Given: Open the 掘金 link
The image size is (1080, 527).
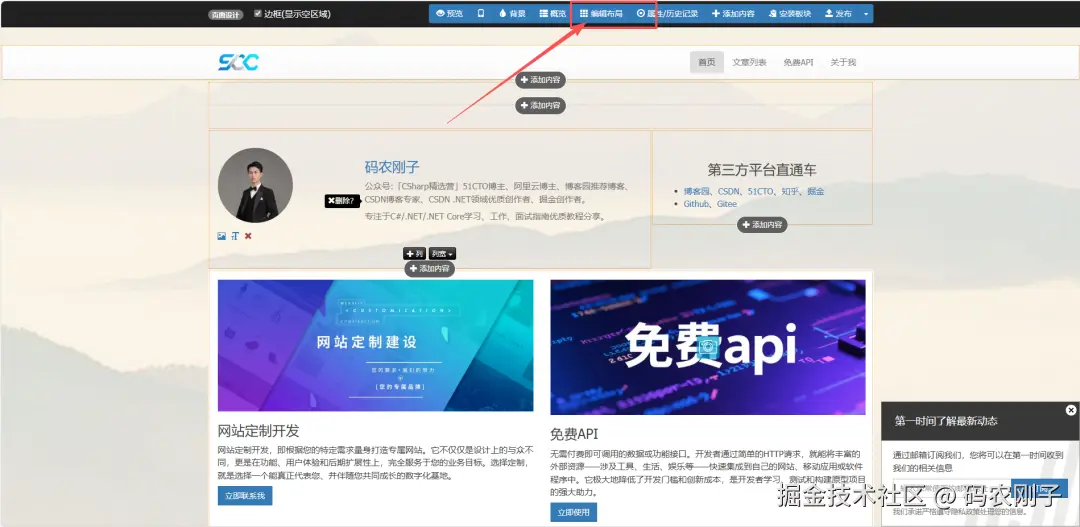Looking at the screenshot, I should pos(816,192).
